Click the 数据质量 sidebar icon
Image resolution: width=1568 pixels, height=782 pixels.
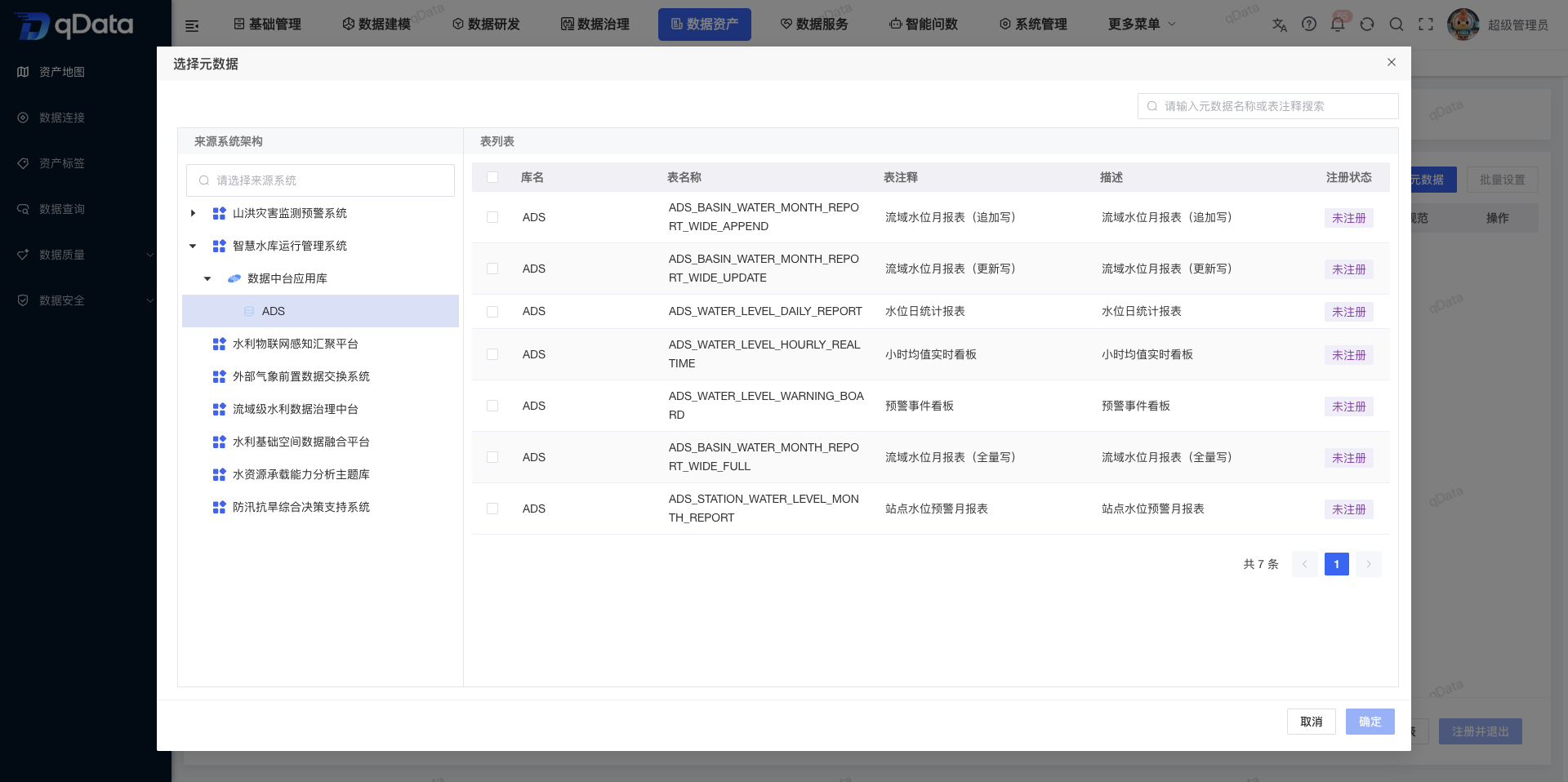pyautogui.click(x=23, y=255)
